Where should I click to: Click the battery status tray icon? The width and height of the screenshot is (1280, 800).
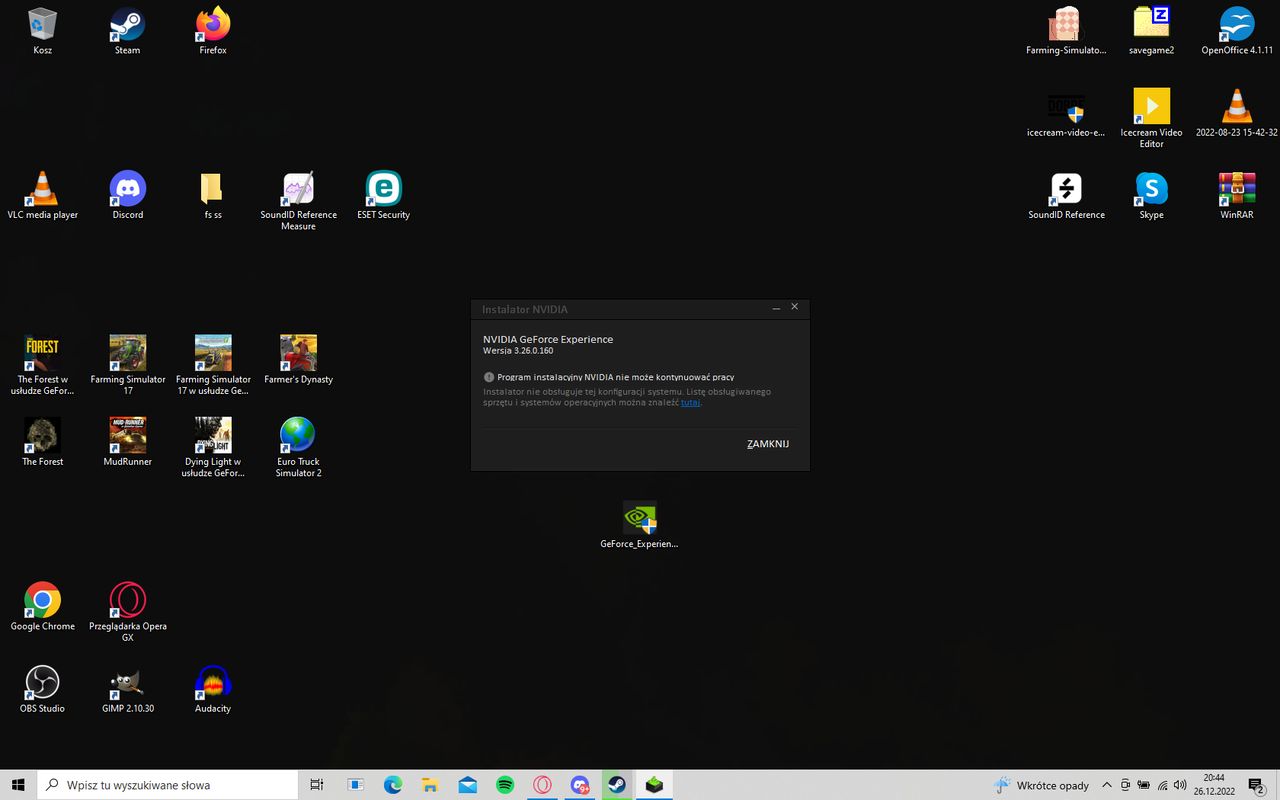(1144, 785)
